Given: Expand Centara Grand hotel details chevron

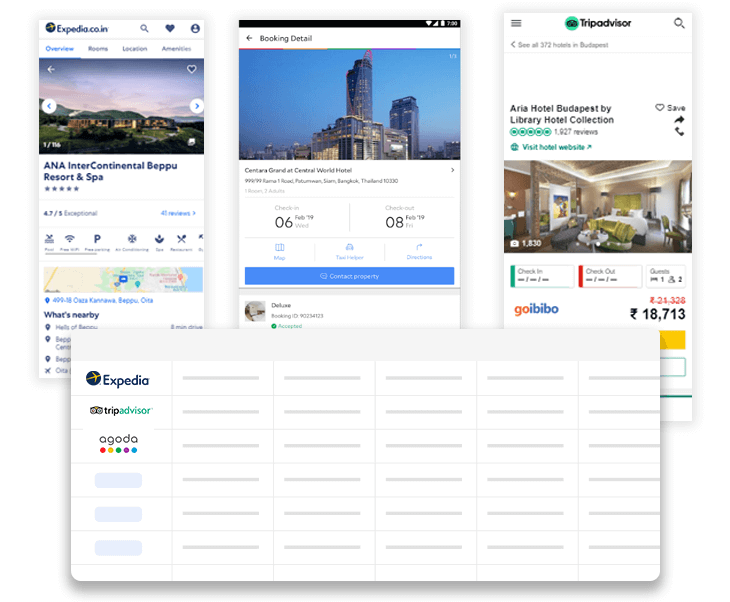Looking at the screenshot, I should click(452, 170).
